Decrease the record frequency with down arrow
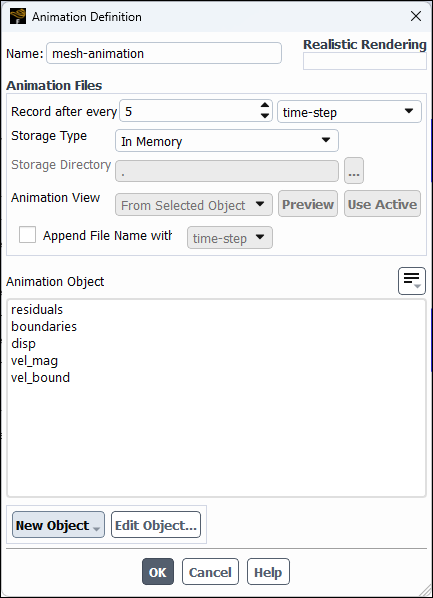433x598 pixels. [x=265, y=116]
